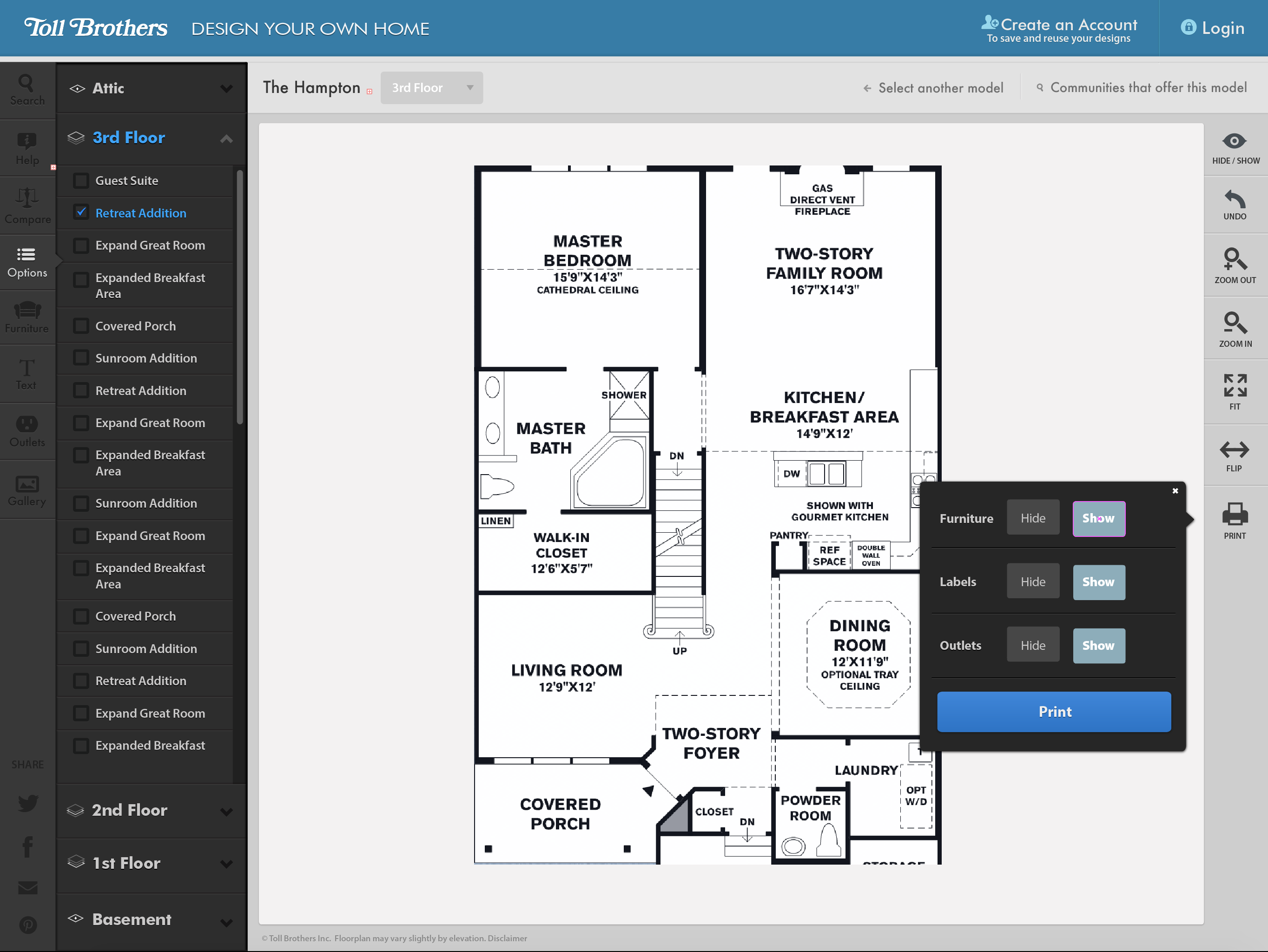Collapse the 3rd Floor section

[226, 138]
